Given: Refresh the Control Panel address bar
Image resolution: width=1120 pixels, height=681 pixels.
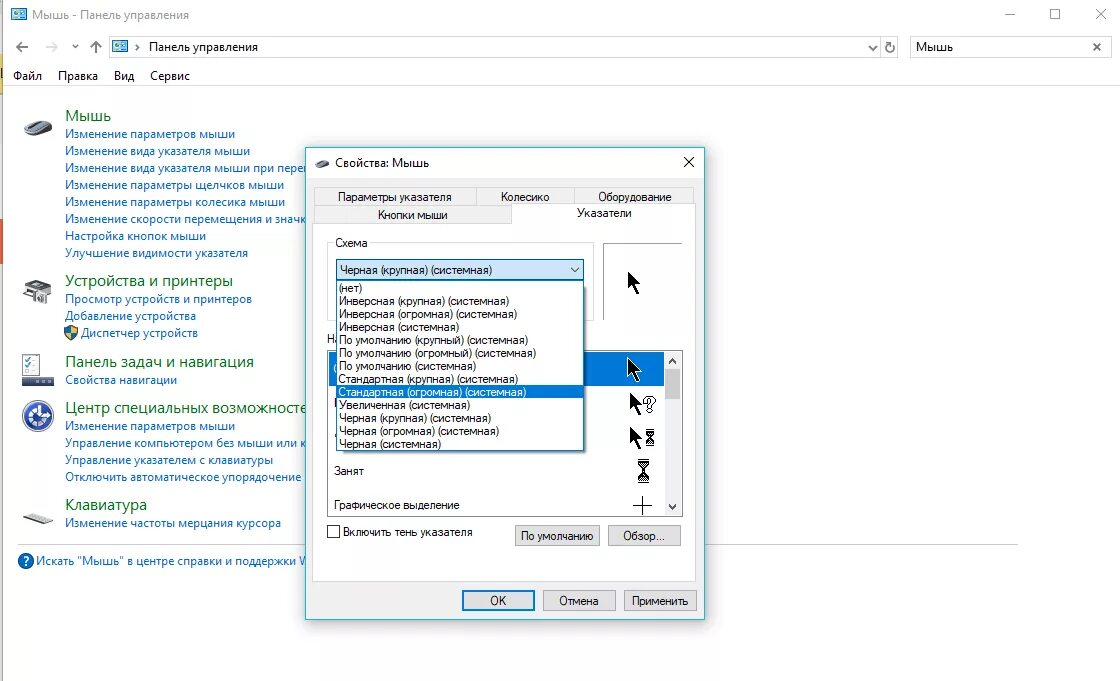Looking at the screenshot, I should point(890,47).
